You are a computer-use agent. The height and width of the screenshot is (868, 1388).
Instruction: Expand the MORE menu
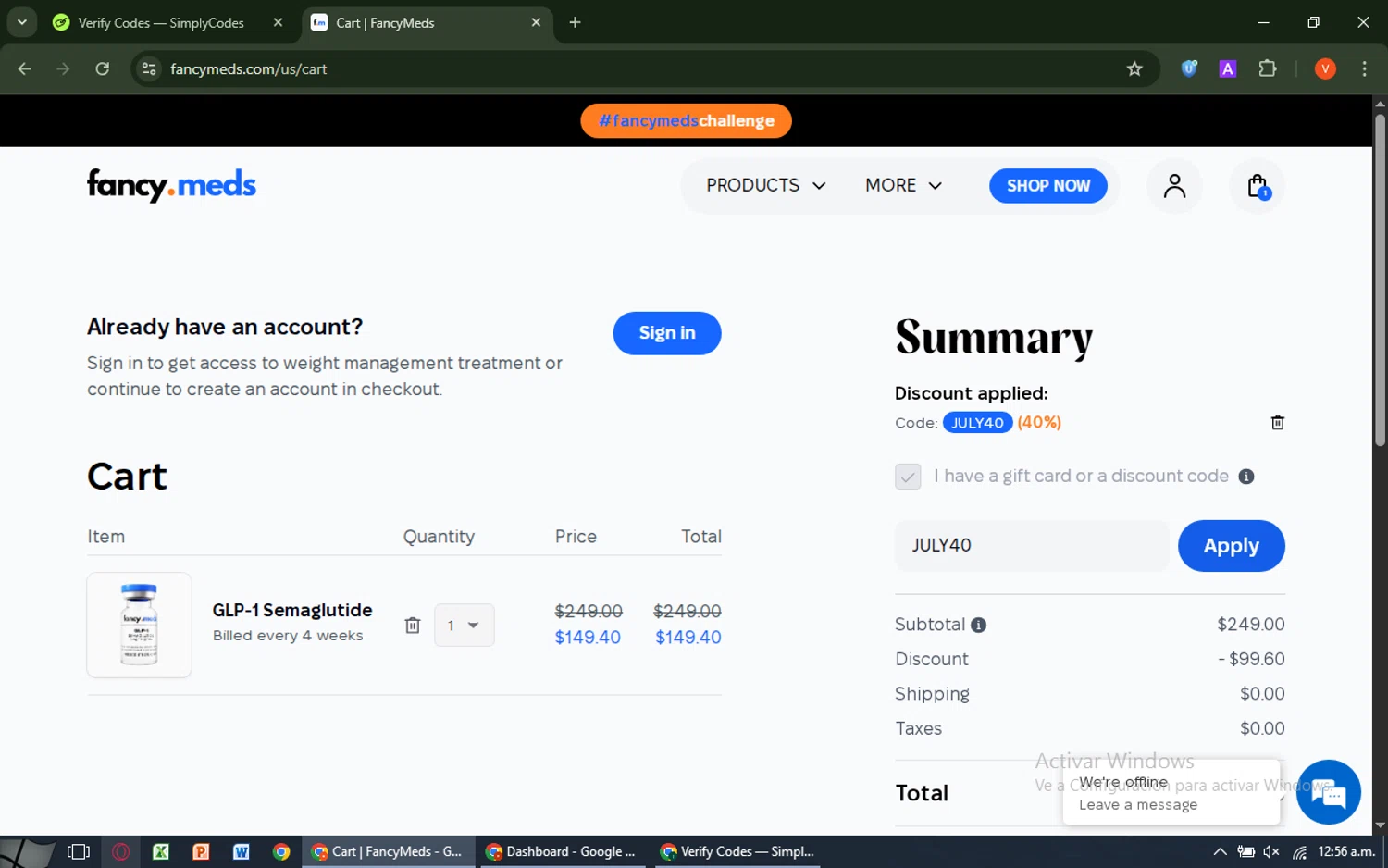click(x=904, y=186)
